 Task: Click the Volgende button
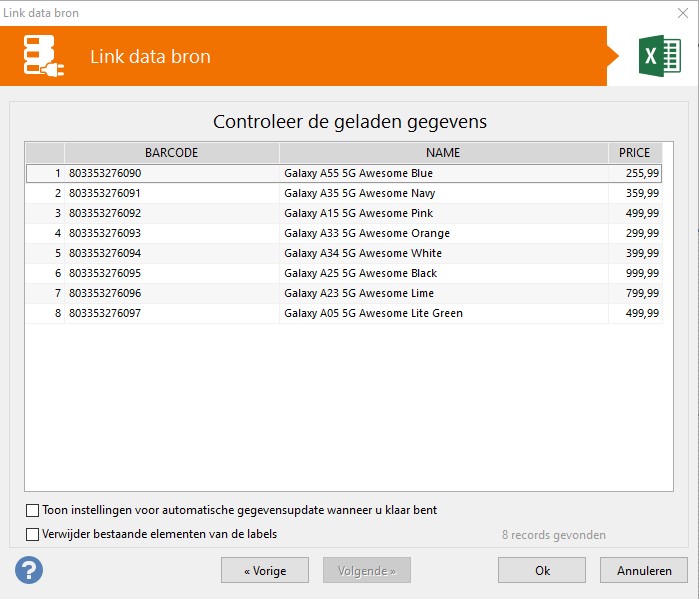click(366, 570)
